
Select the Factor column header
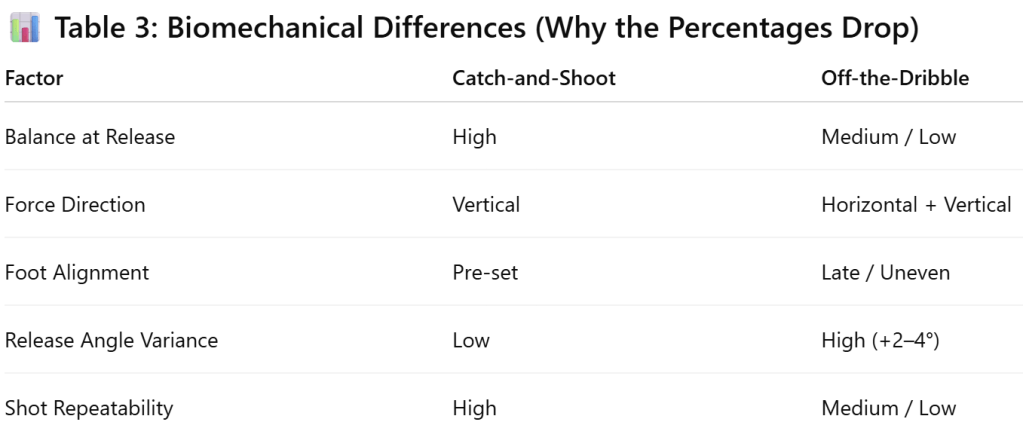tap(34, 78)
